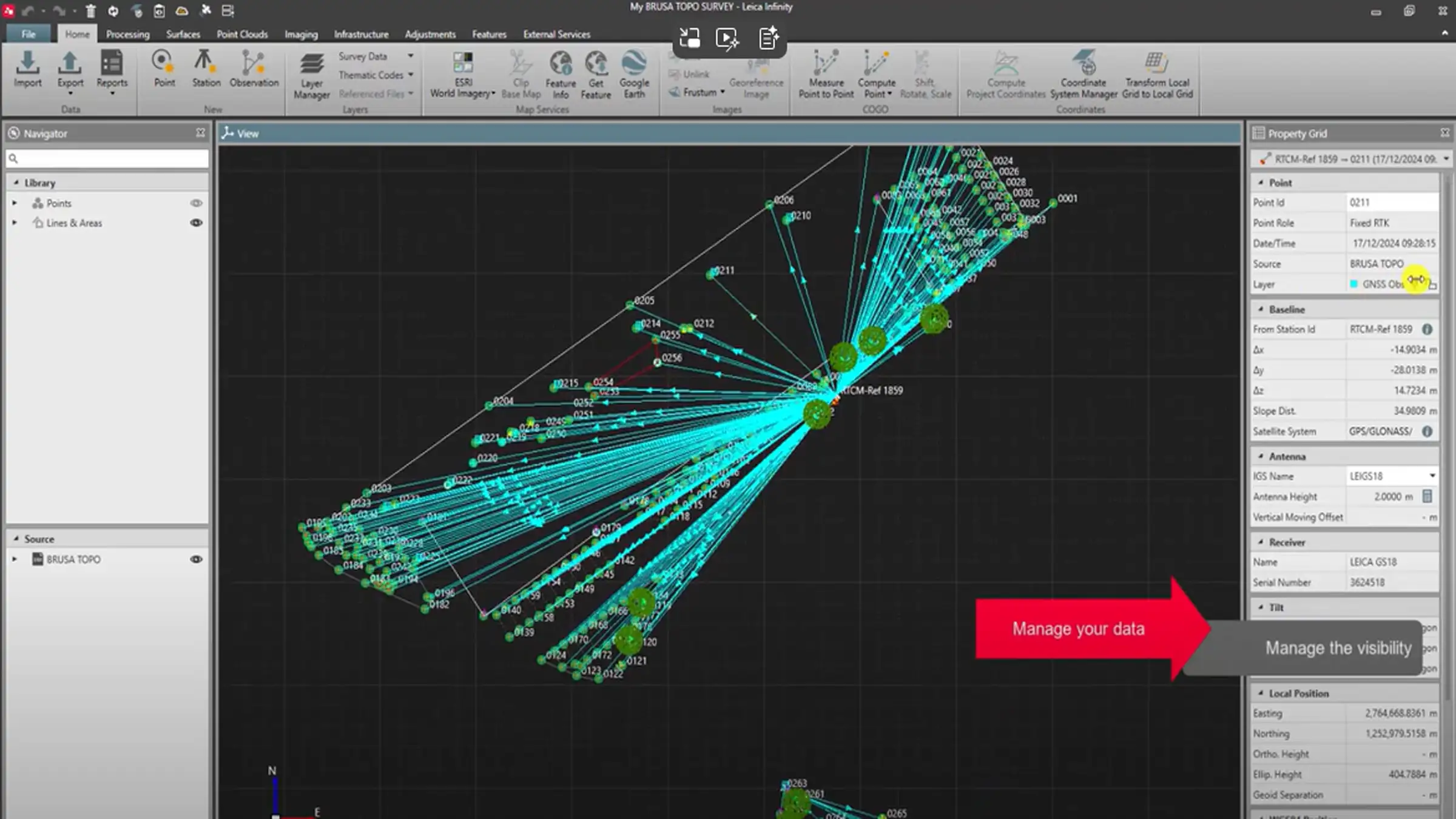Screen dimensions: 1456x819
Task: Click the Navigator search field
Action: tap(112, 159)
